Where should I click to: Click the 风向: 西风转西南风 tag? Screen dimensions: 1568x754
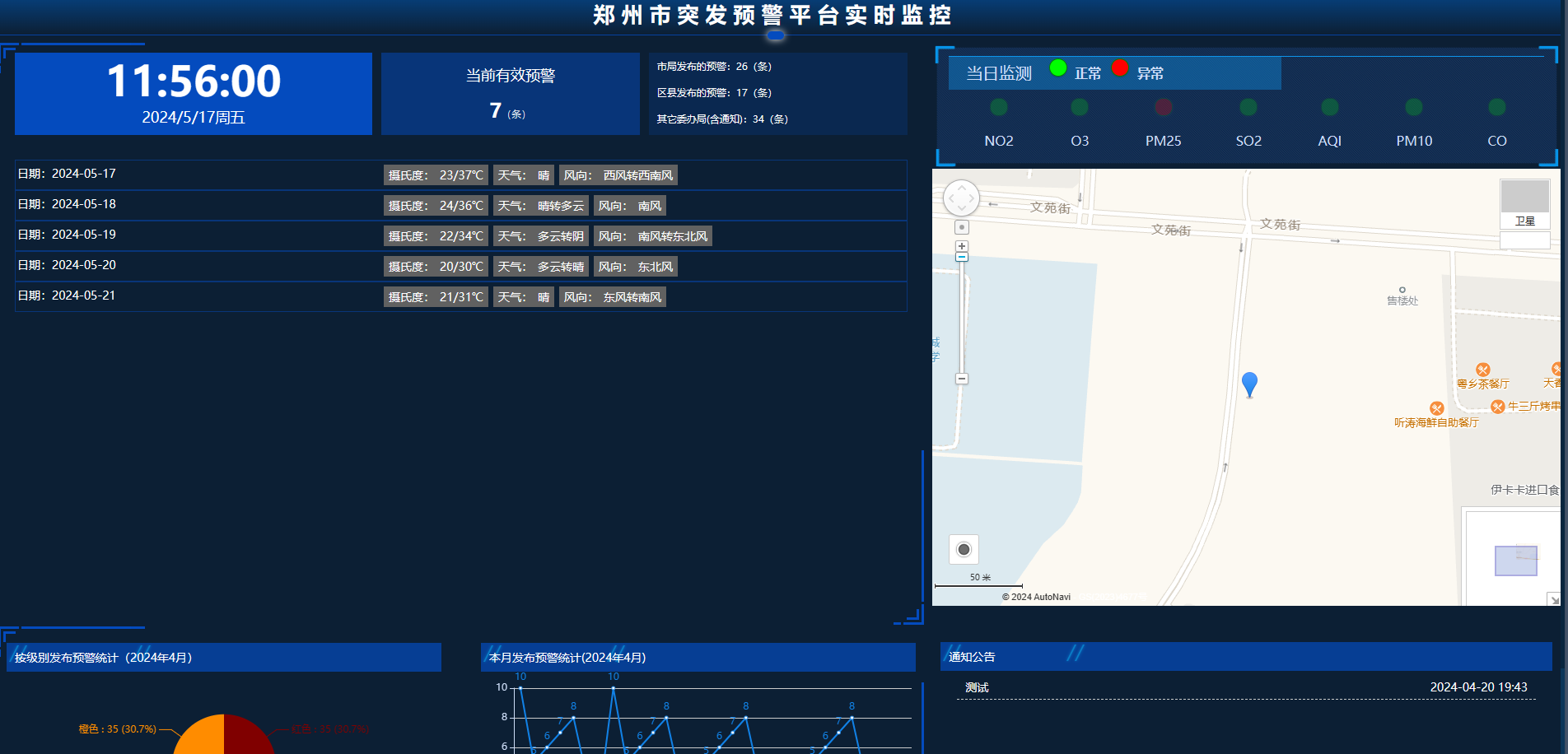point(618,175)
